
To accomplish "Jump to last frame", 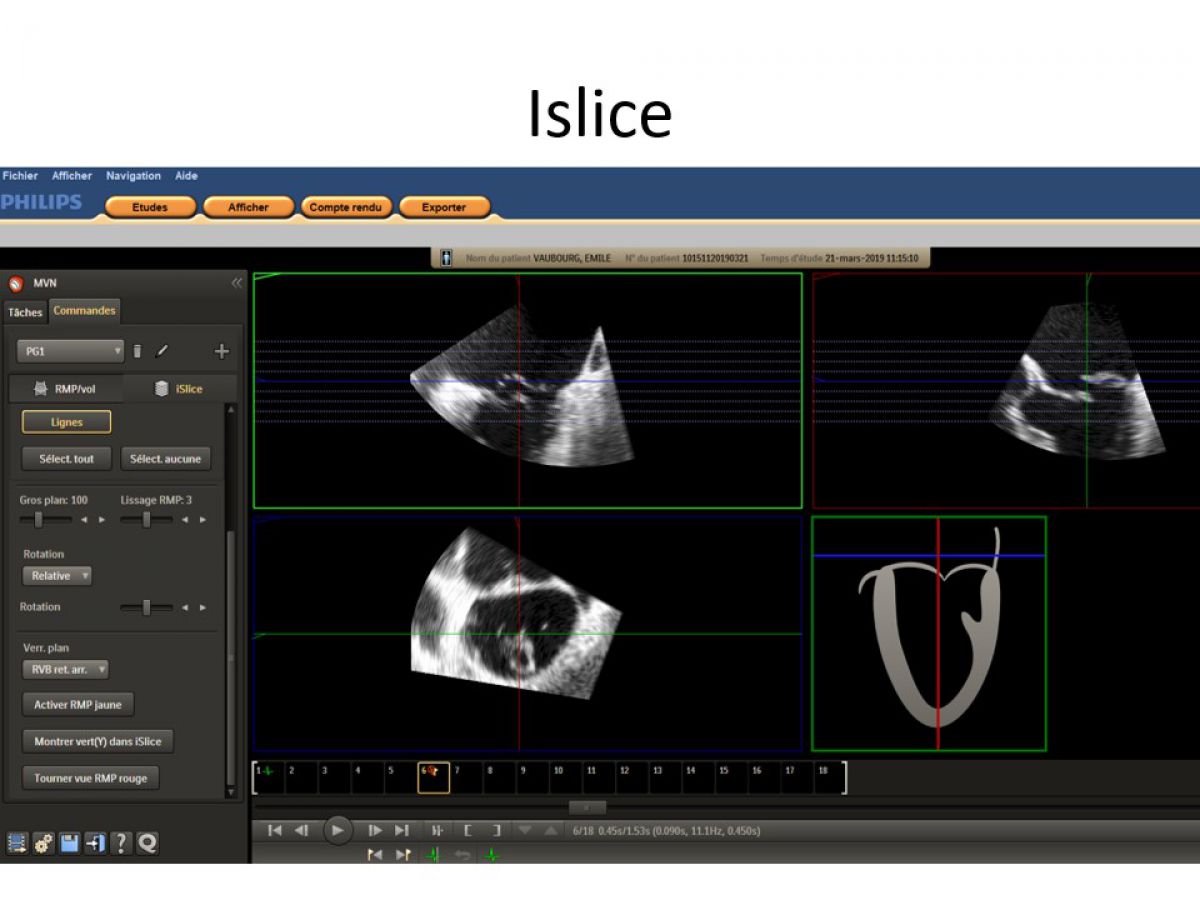I will [x=402, y=830].
